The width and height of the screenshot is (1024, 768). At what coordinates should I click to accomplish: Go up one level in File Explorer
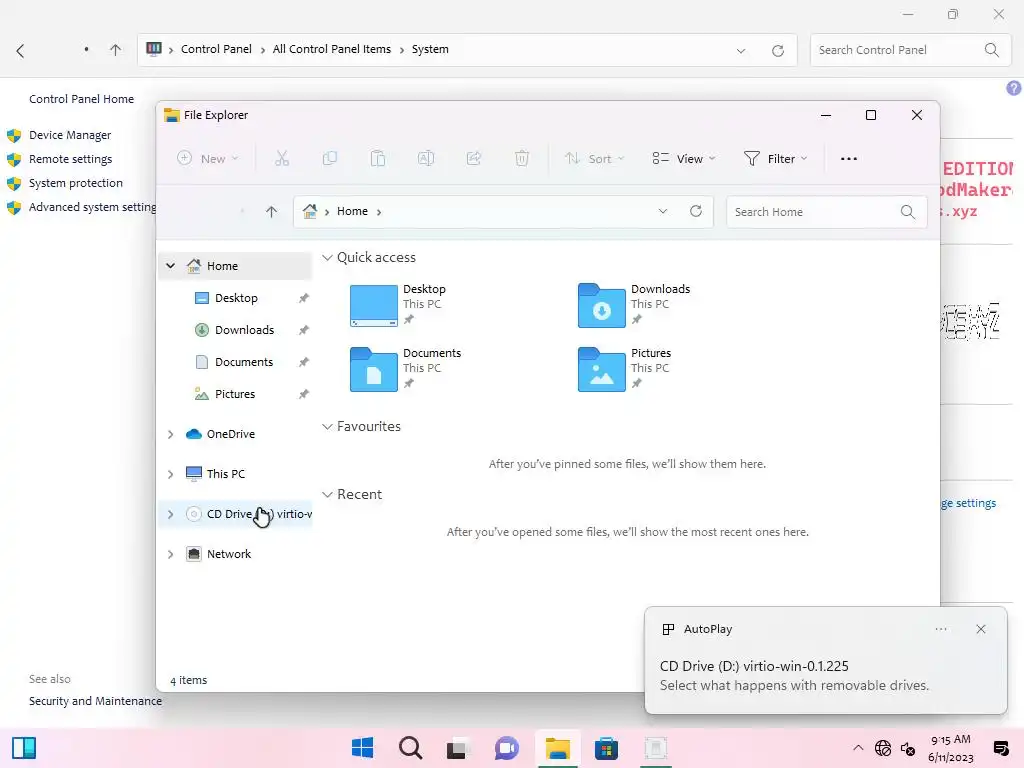click(271, 212)
